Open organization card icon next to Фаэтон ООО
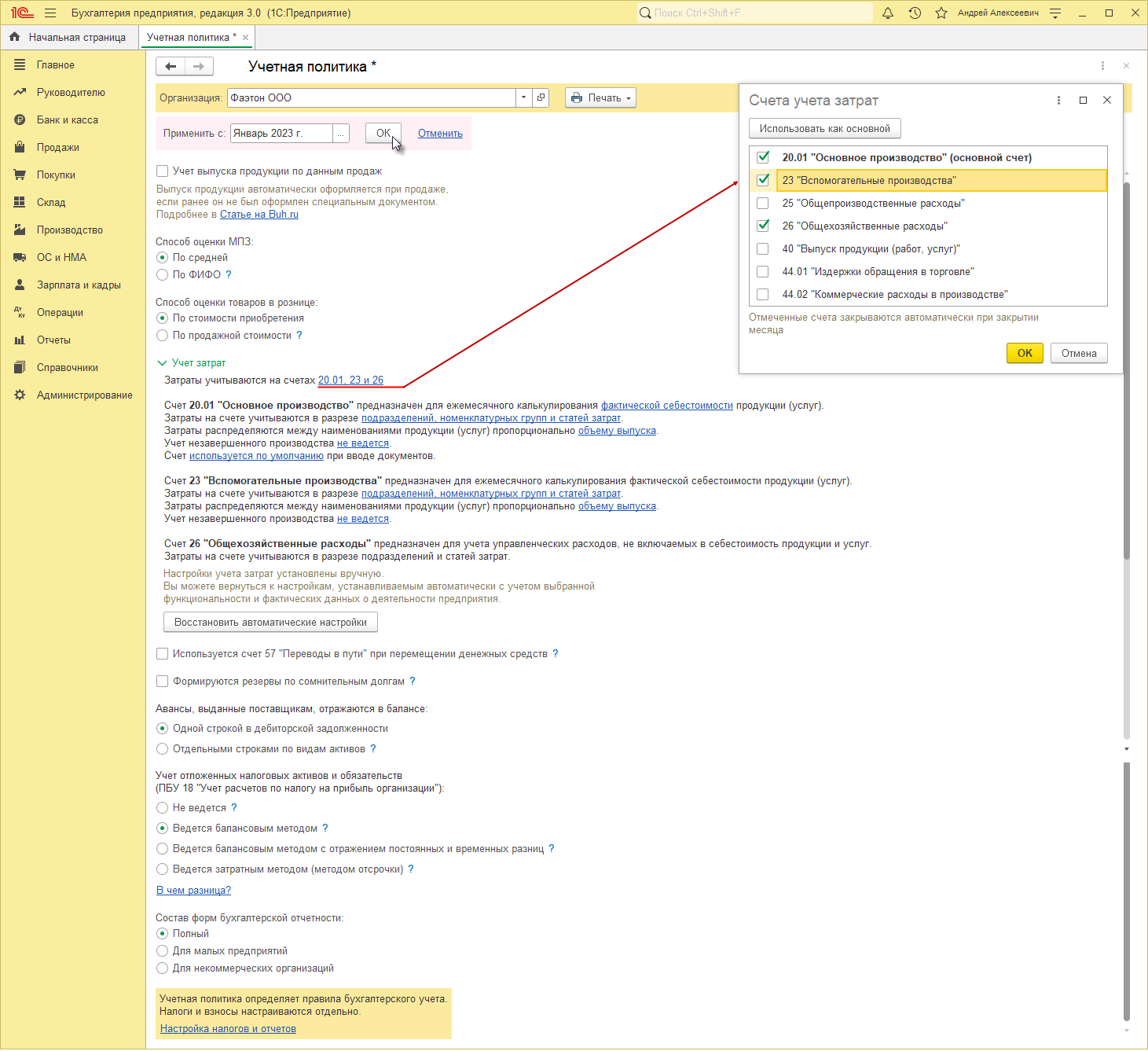1148x1051 pixels. 541,97
